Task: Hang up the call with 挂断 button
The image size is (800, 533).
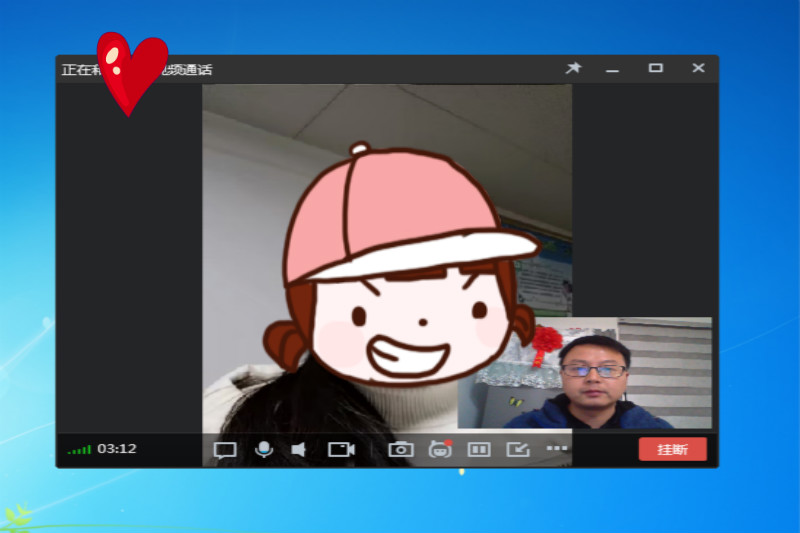Action: point(672,450)
